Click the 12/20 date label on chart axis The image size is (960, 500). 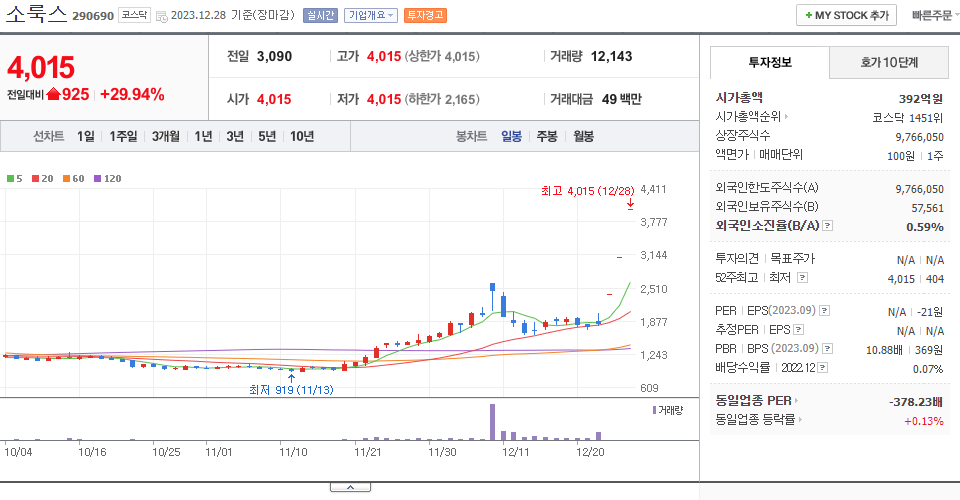pos(590,452)
